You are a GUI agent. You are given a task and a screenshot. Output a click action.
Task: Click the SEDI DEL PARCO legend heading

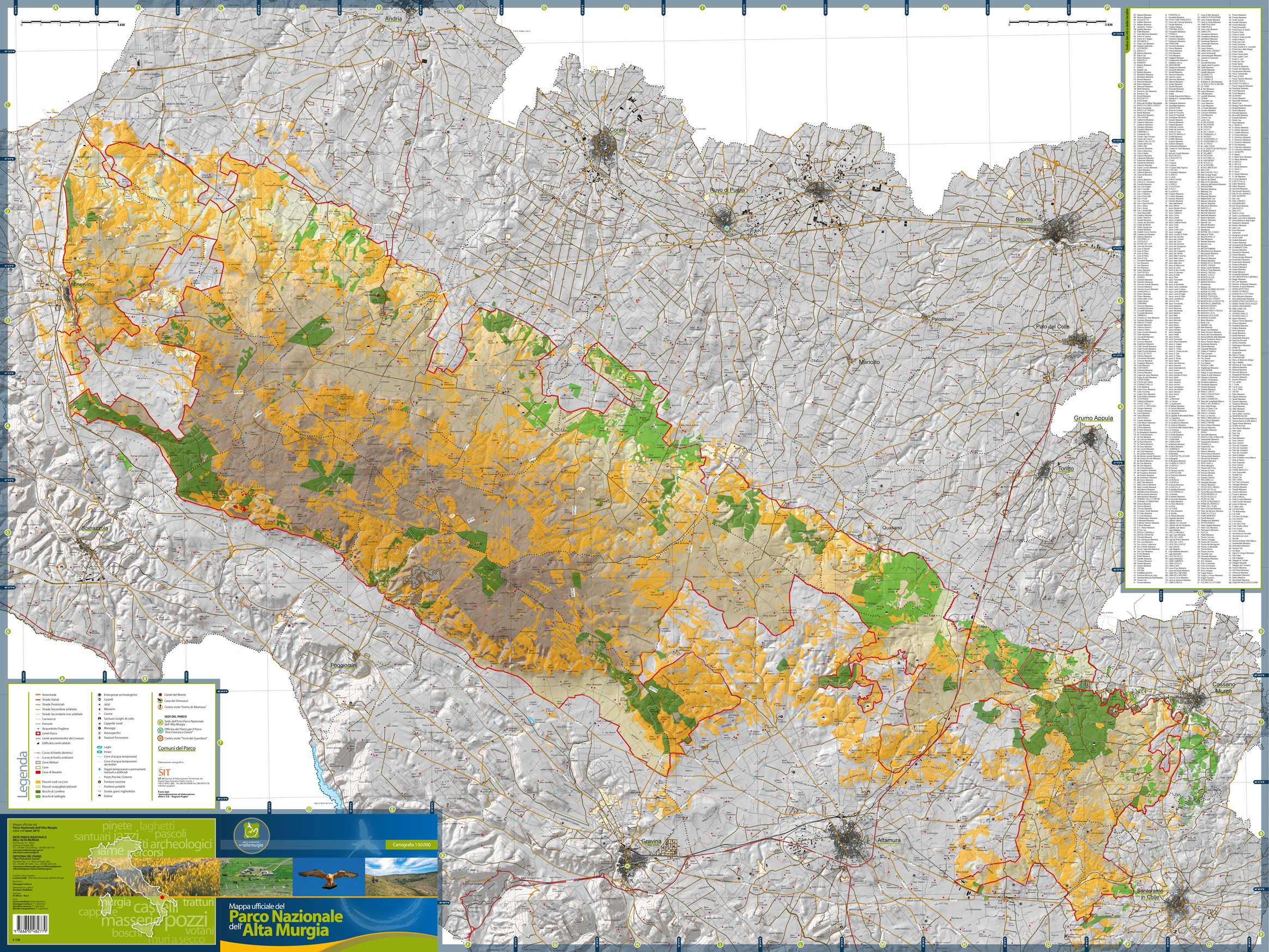point(176,717)
